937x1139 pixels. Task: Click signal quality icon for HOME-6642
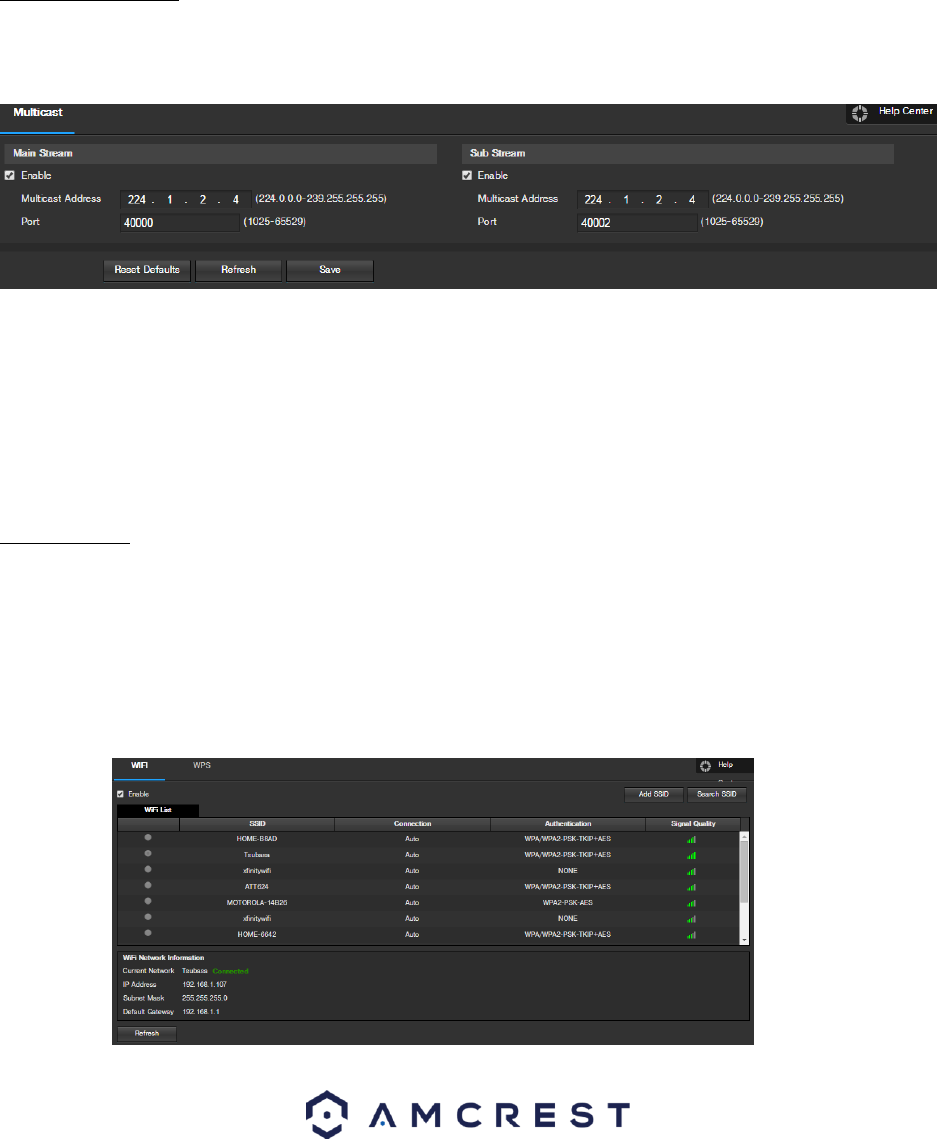[690, 934]
